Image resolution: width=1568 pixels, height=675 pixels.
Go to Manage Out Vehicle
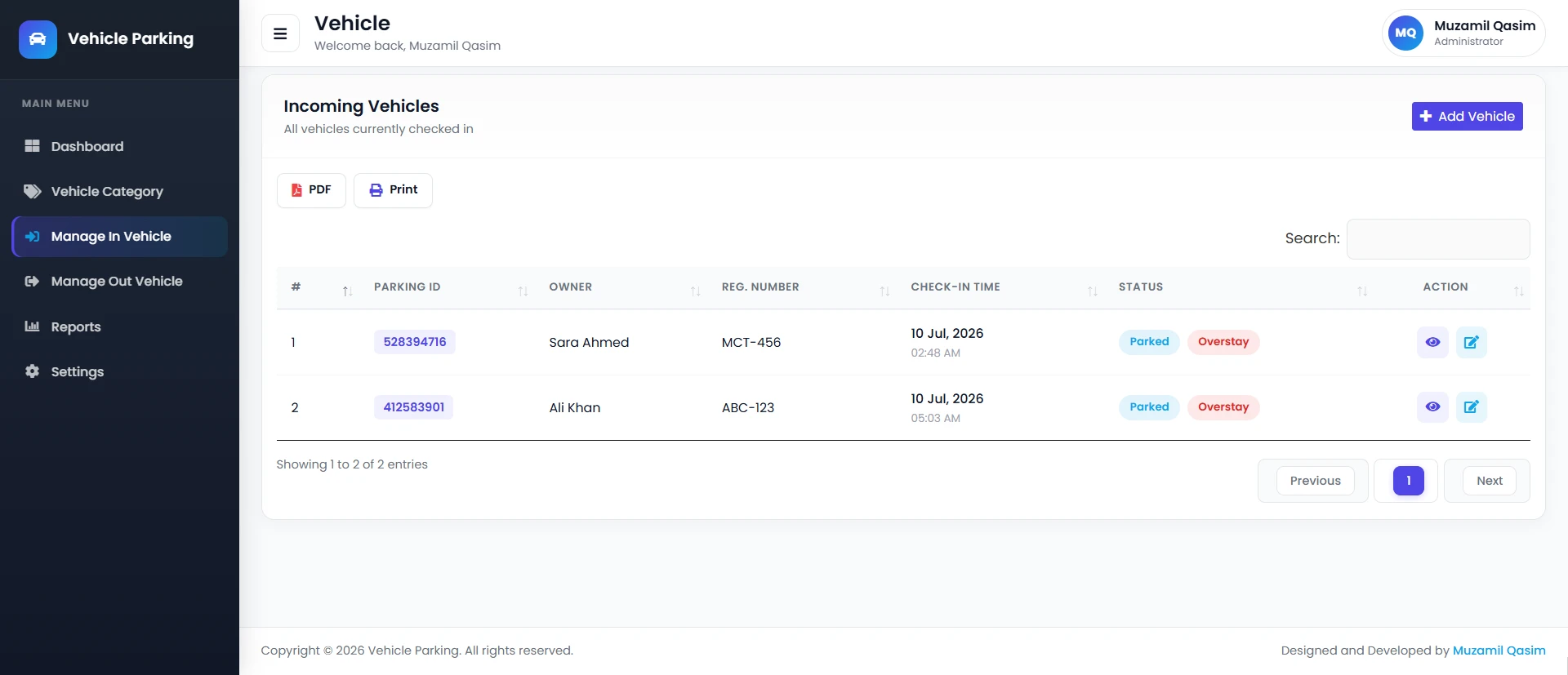tap(119, 282)
